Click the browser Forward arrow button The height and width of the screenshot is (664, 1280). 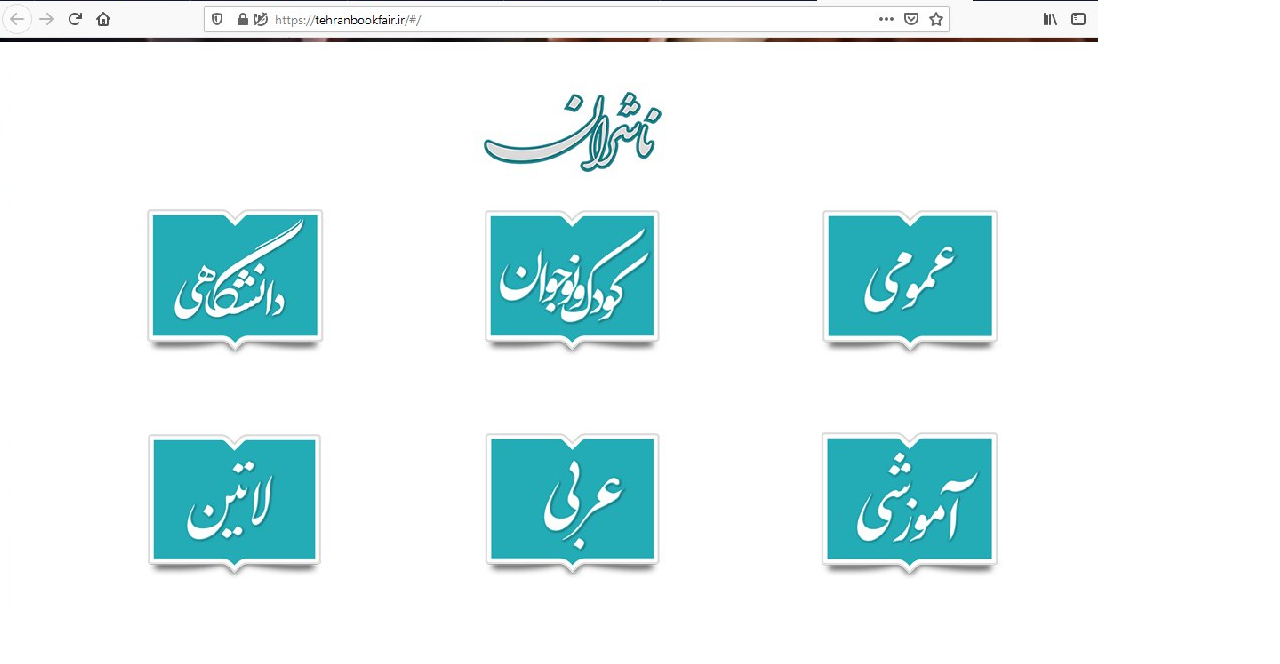pos(46,19)
